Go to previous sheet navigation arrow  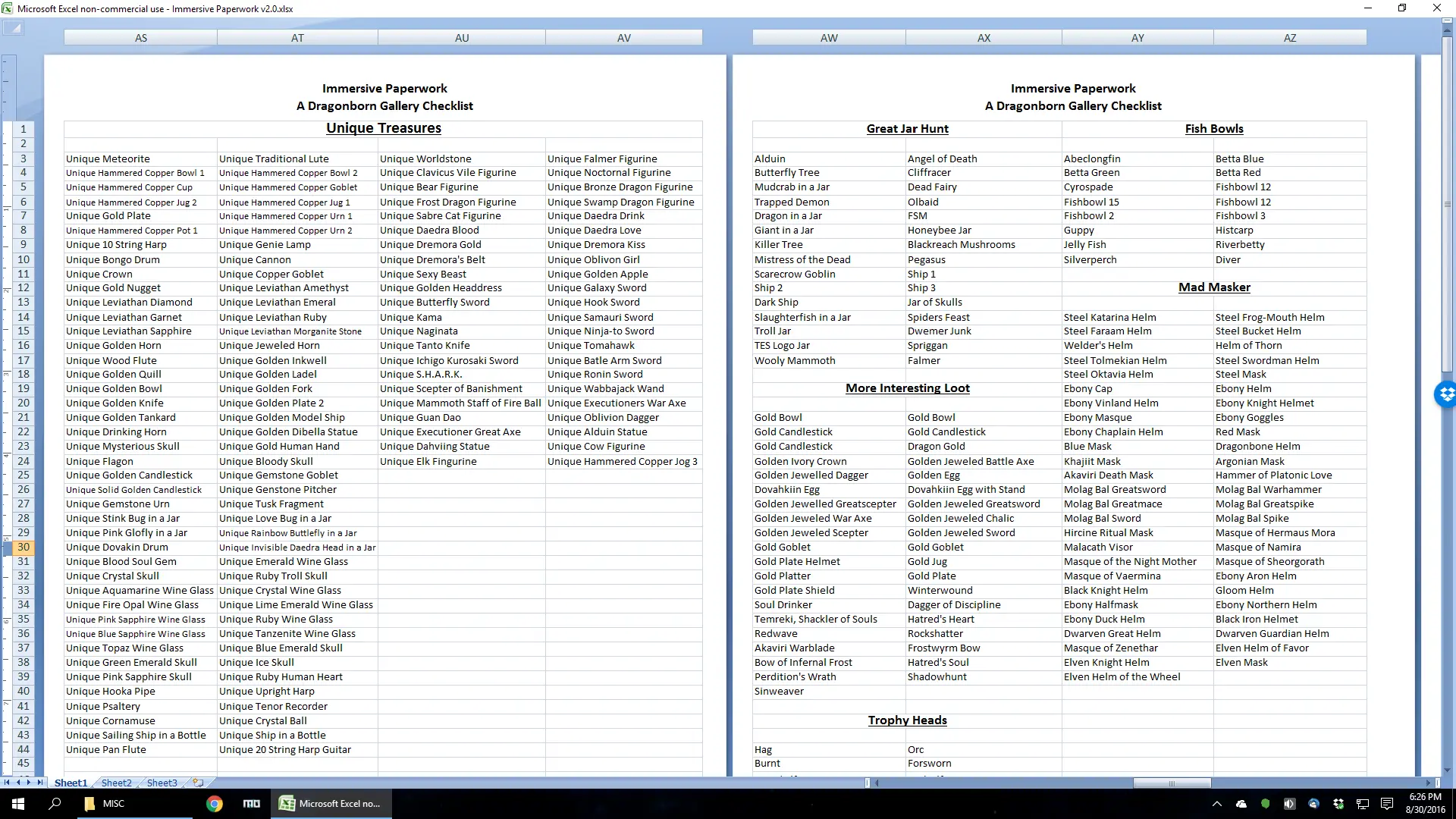click(x=19, y=783)
